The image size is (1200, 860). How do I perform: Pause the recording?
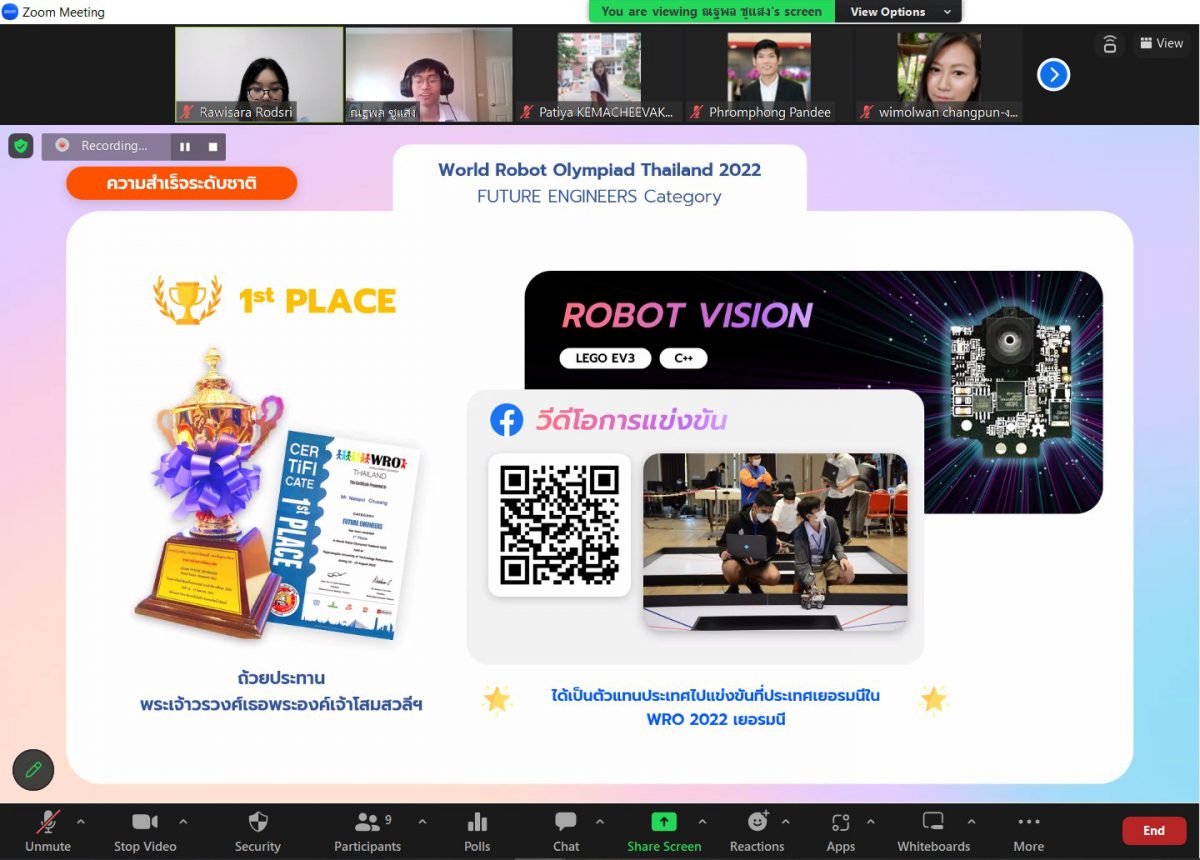tap(185, 147)
